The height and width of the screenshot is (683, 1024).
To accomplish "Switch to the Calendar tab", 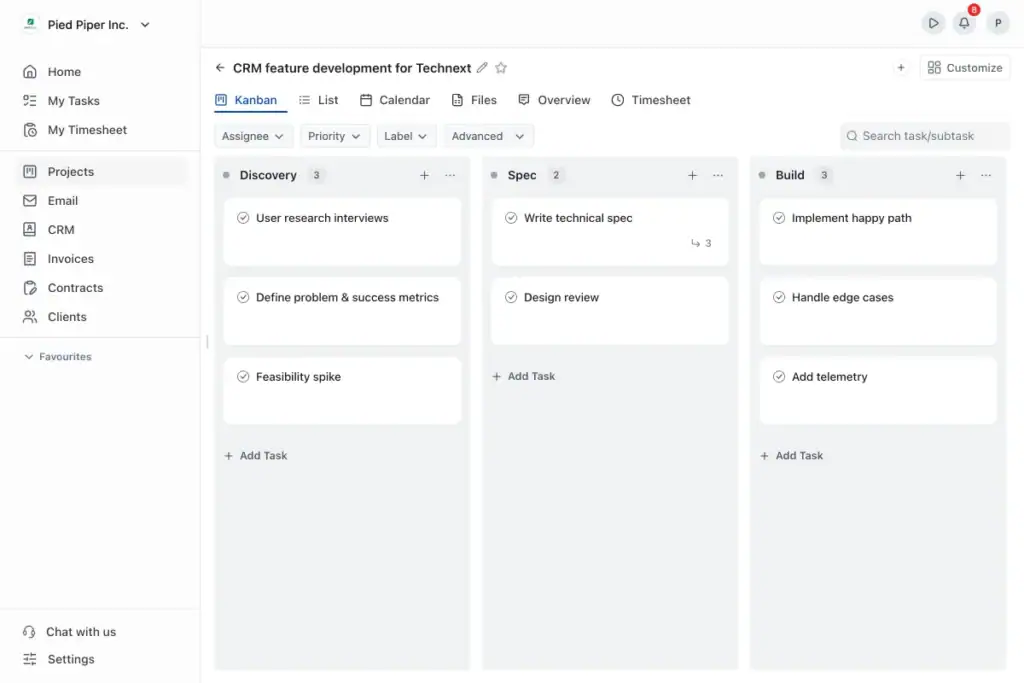I will [395, 100].
